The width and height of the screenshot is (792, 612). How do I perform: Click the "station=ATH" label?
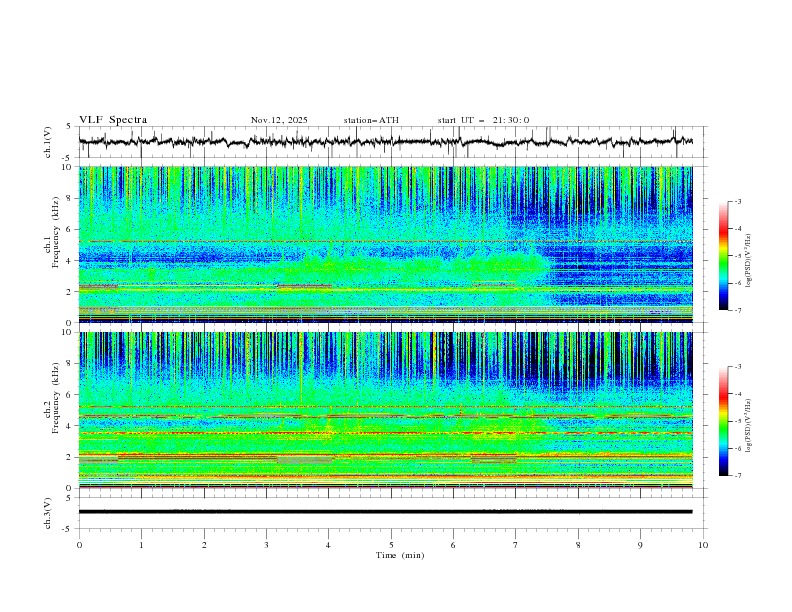coord(371,120)
